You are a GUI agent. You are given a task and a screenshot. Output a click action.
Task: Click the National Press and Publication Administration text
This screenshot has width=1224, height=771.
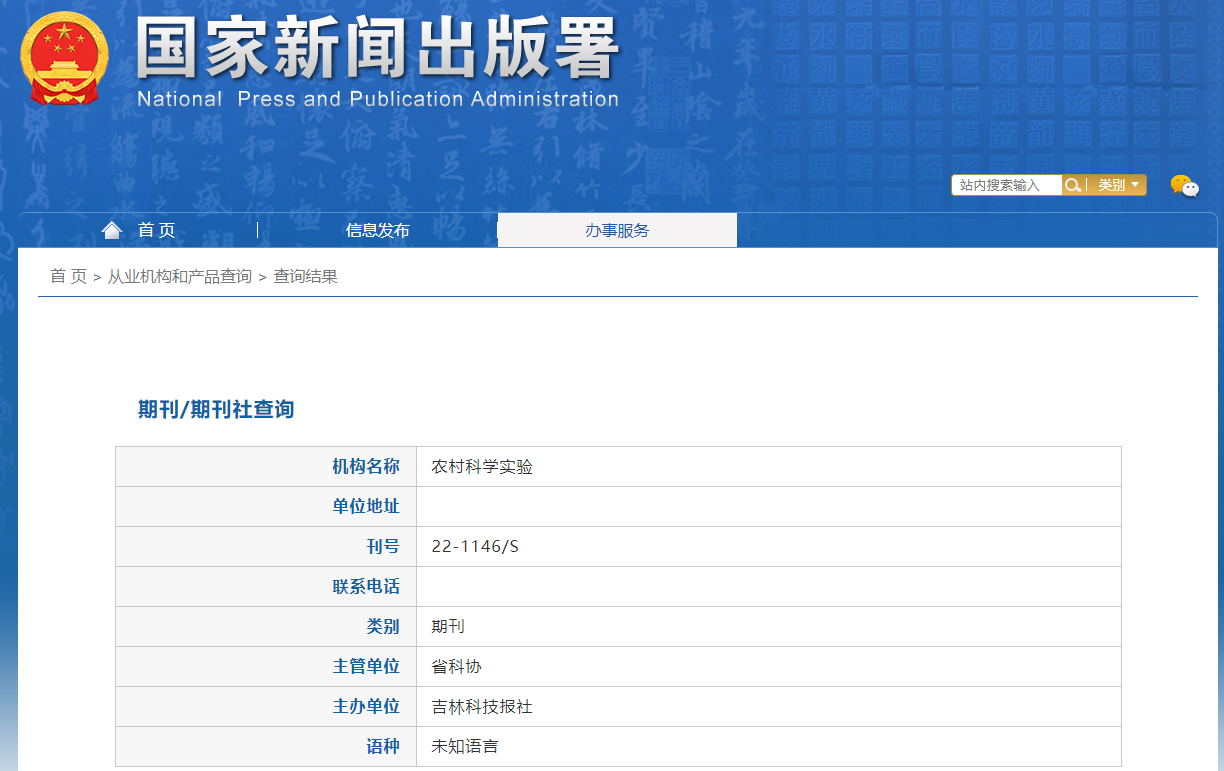click(x=377, y=99)
